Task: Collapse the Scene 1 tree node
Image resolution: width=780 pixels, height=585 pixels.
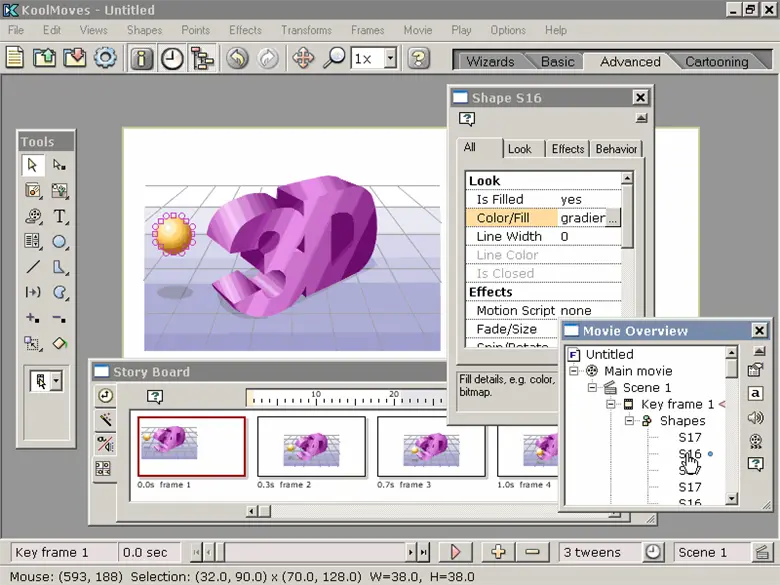Action: tap(593, 387)
